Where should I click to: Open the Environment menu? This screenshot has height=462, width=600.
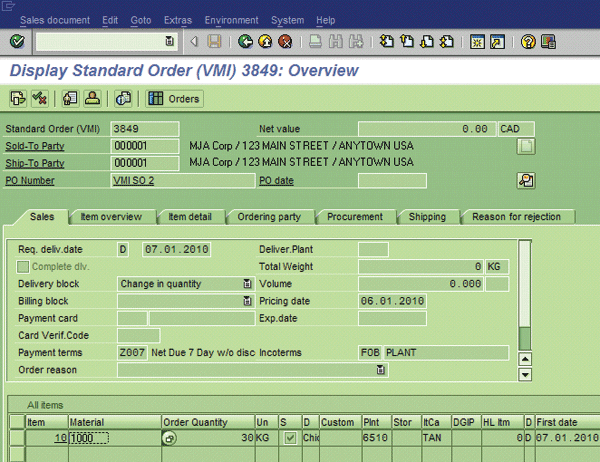coord(231,20)
